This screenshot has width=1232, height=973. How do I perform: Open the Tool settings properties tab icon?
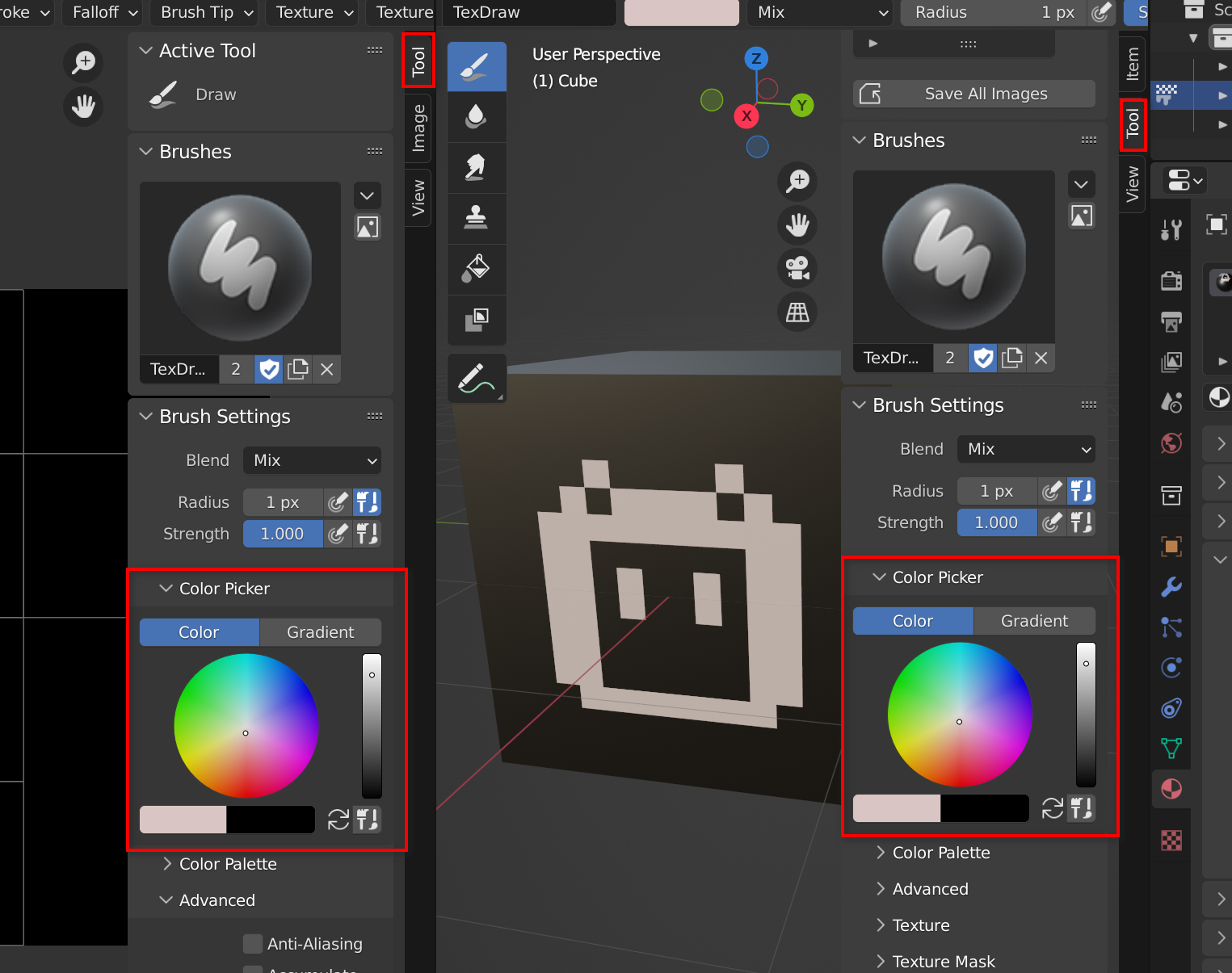[x=1171, y=230]
